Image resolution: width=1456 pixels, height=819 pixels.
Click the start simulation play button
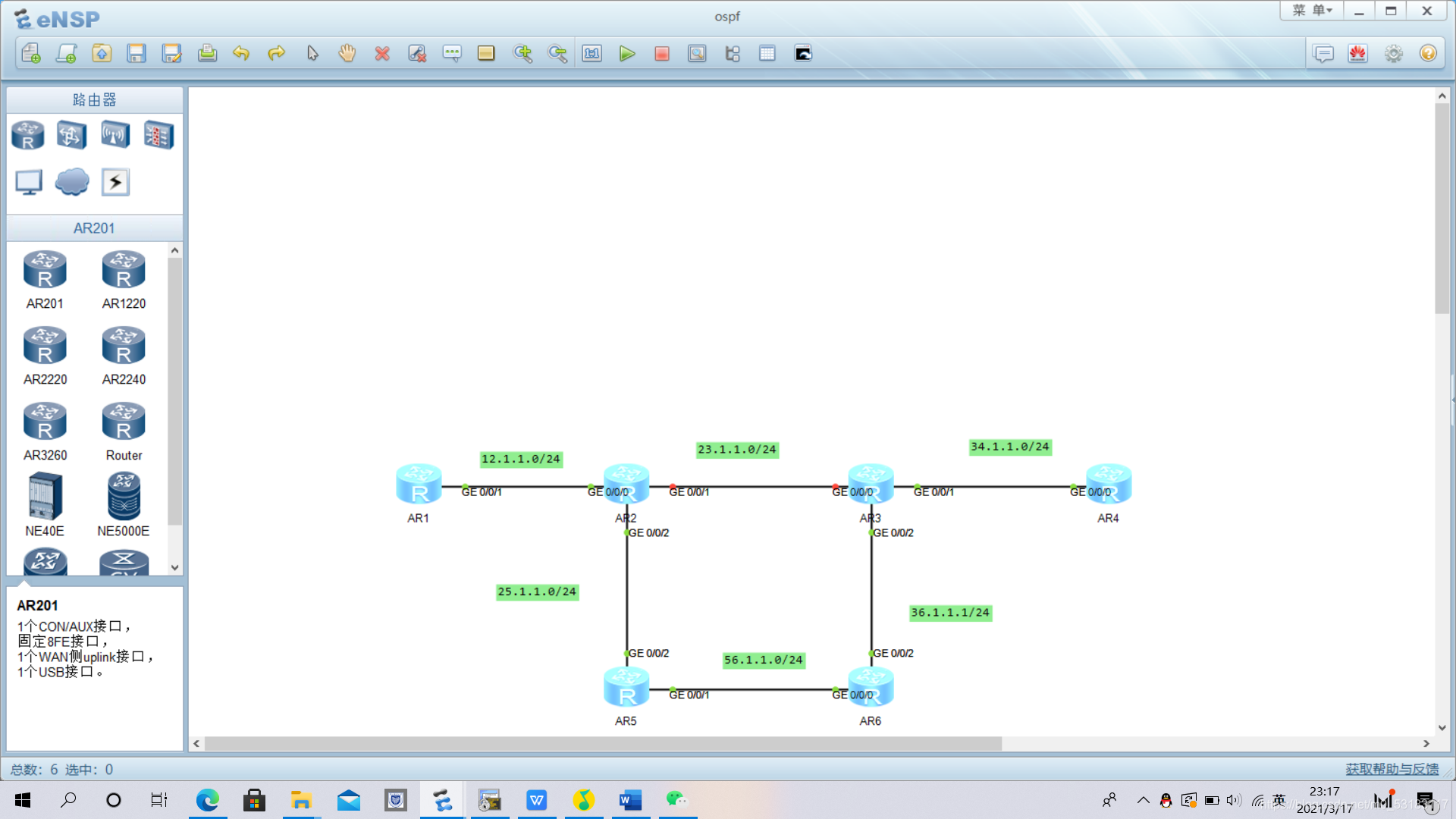pyautogui.click(x=627, y=53)
